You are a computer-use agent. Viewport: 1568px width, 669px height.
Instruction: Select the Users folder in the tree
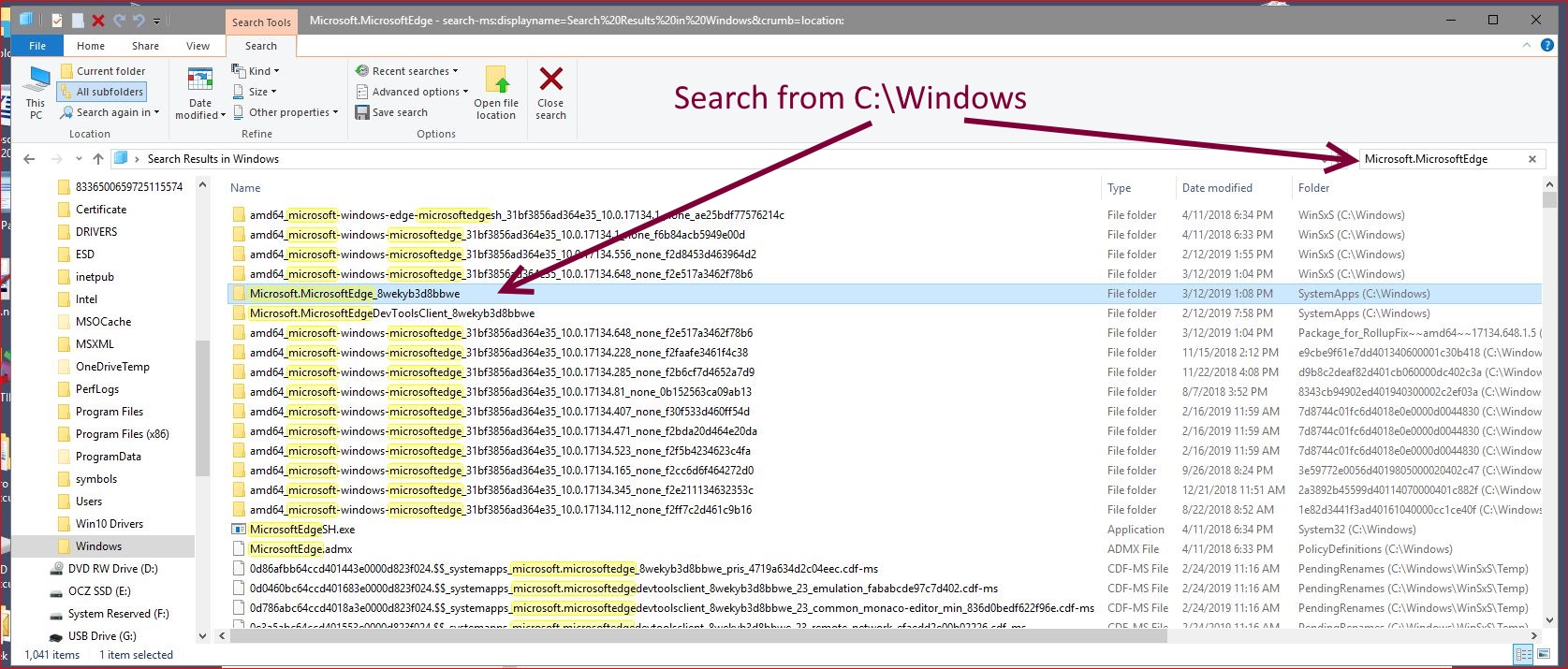(x=89, y=502)
